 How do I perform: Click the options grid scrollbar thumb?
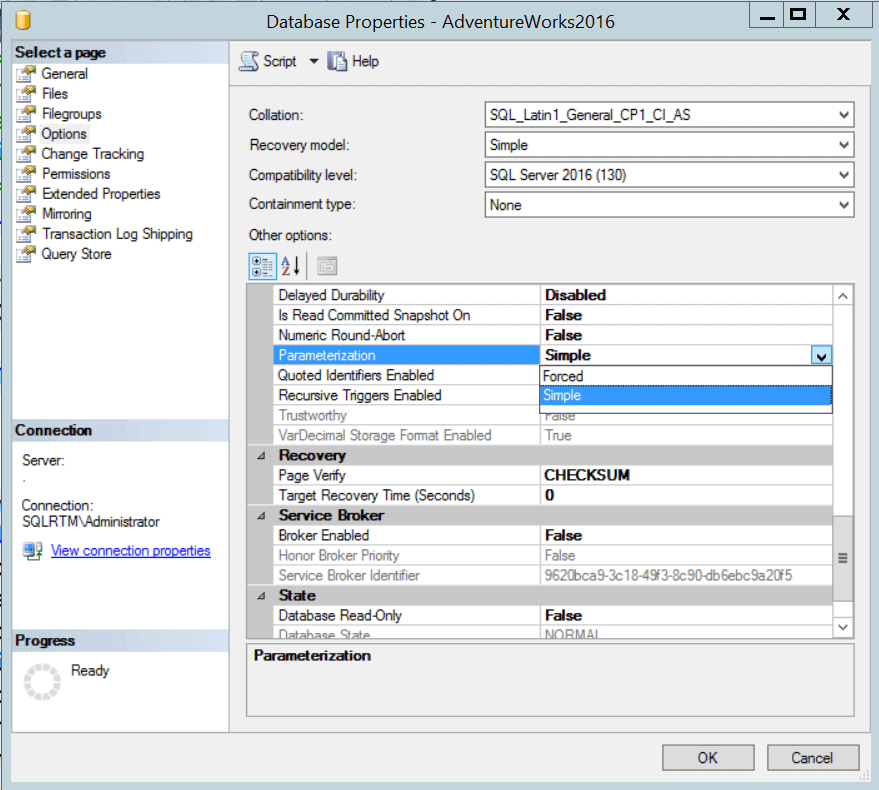(x=843, y=558)
